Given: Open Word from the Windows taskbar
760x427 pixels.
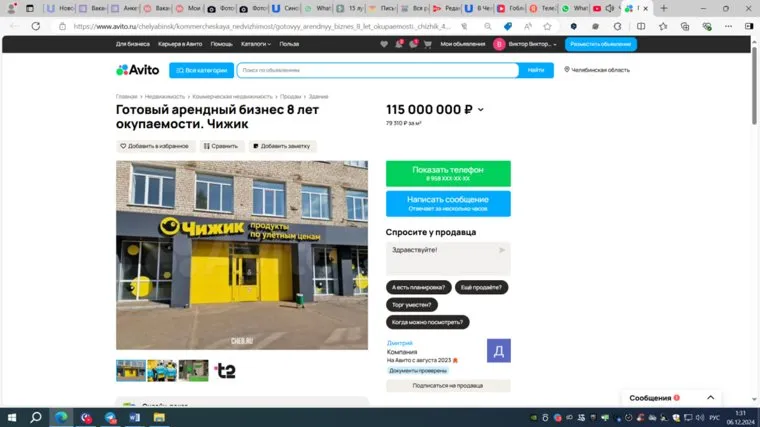Looking at the screenshot, I should [x=133, y=417].
